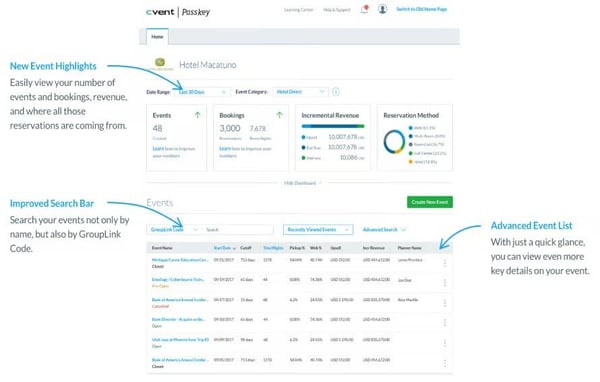Click Learn link in the Events card
This screenshot has height=382, width=600.
coord(158,149)
